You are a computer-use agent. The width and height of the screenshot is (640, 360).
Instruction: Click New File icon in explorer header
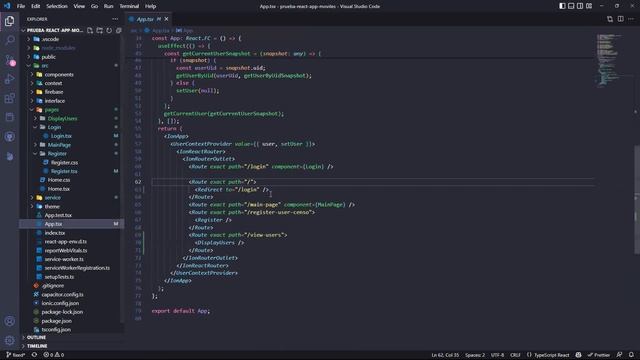[90, 30]
